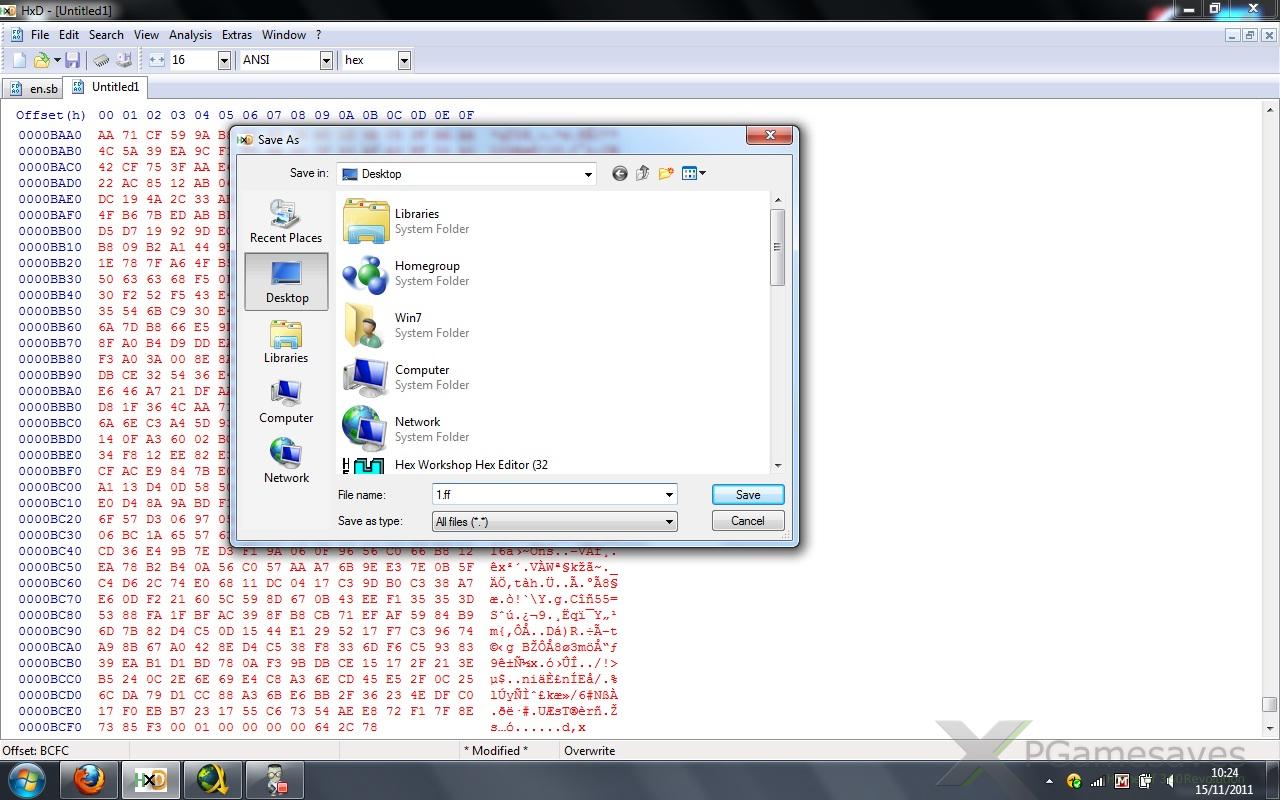
Task: Expand the File name history dropdown
Action: pos(669,495)
